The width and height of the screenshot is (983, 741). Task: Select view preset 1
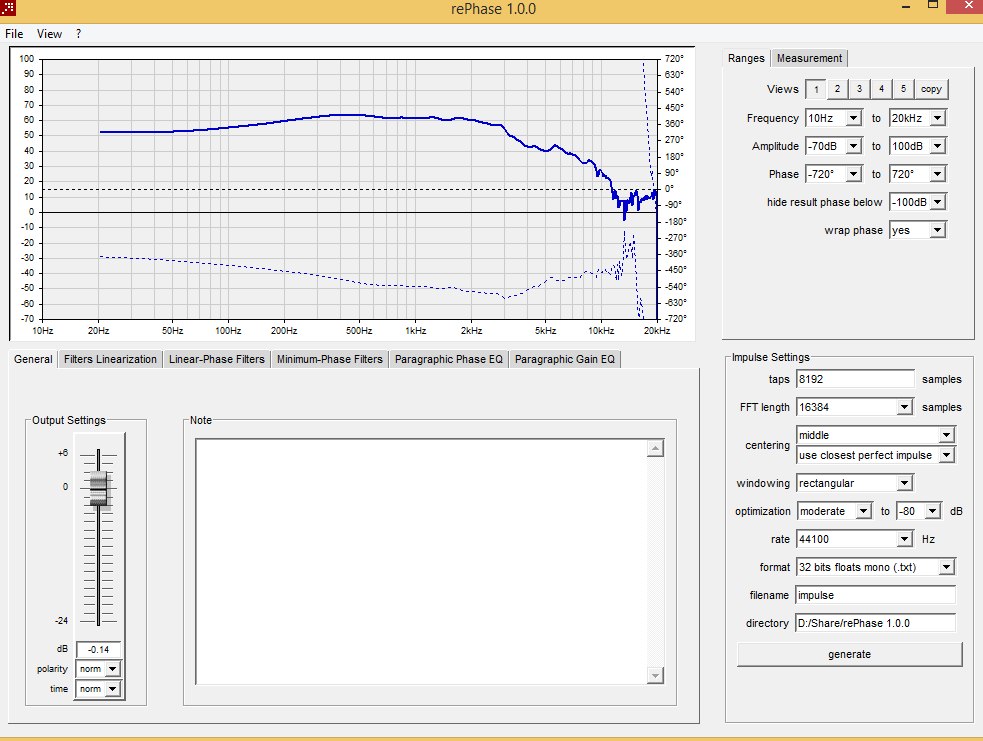pyautogui.click(x=815, y=89)
